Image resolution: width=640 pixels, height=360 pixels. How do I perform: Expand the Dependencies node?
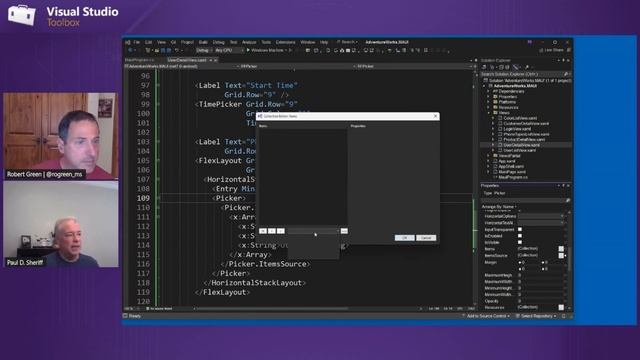click(489, 91)
